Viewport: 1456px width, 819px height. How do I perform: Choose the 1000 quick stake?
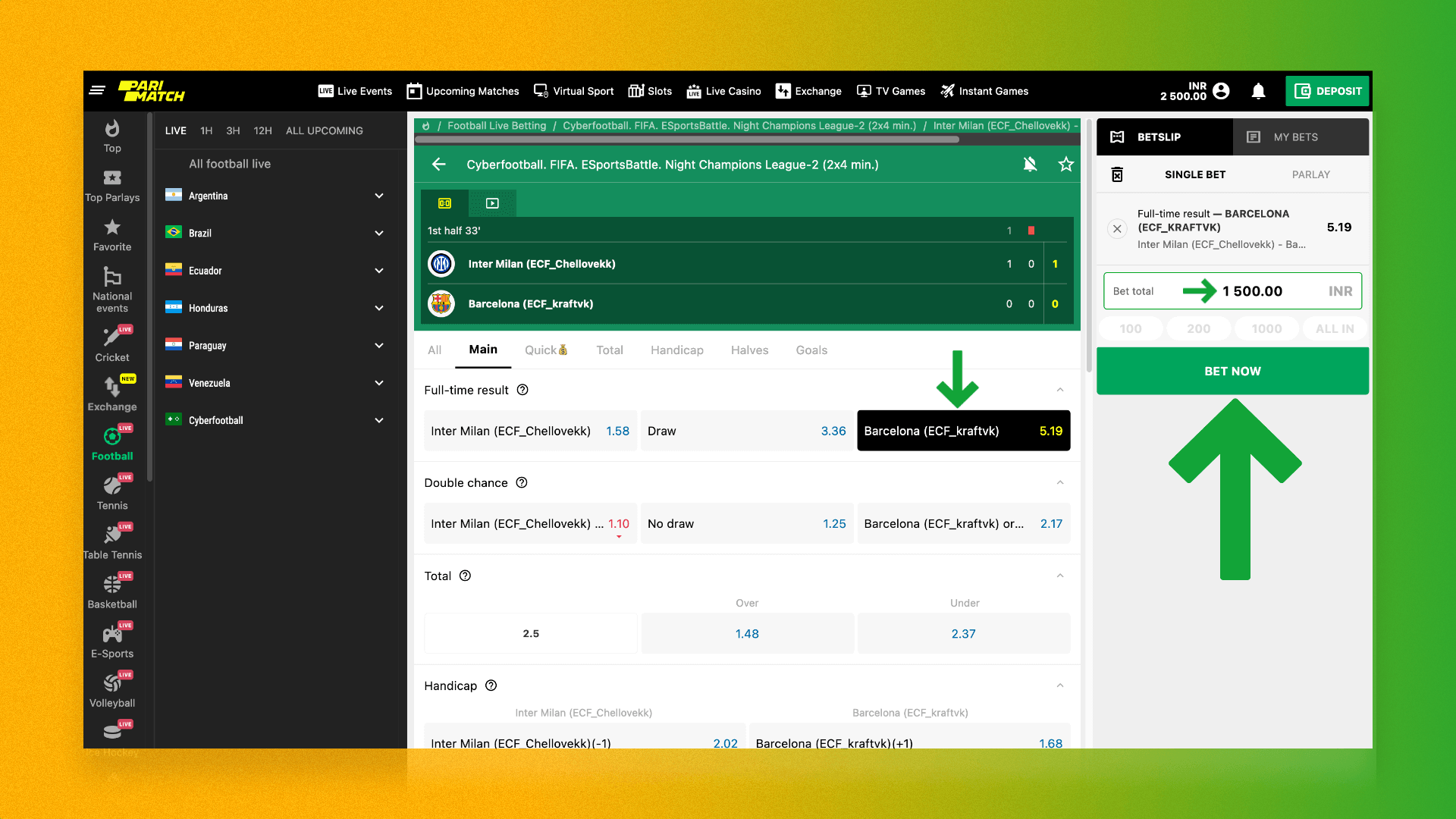[1266, 328]
